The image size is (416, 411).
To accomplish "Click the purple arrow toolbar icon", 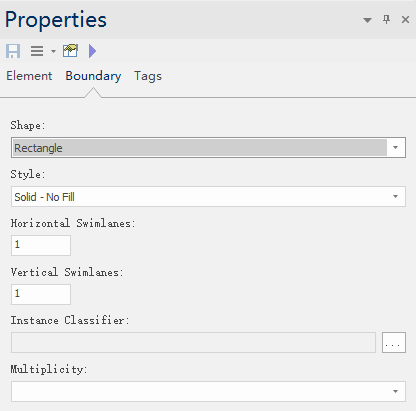I will [x=93, y=51].
